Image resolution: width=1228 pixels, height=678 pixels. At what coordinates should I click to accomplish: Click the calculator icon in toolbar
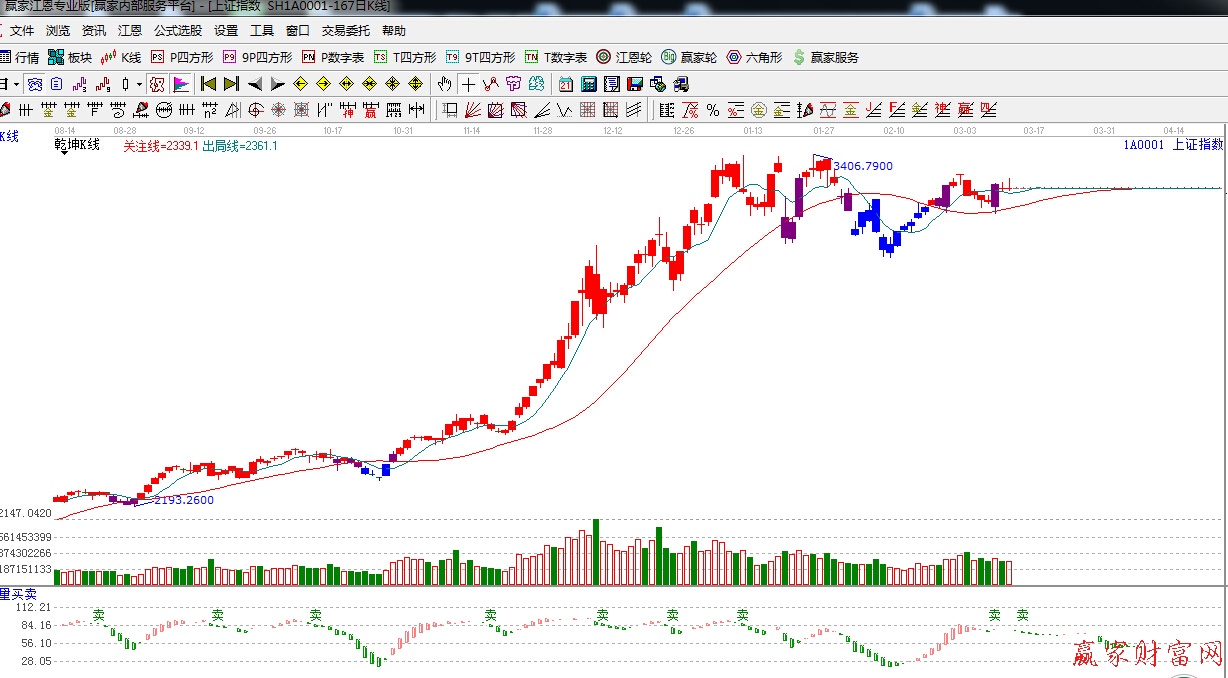589,84
